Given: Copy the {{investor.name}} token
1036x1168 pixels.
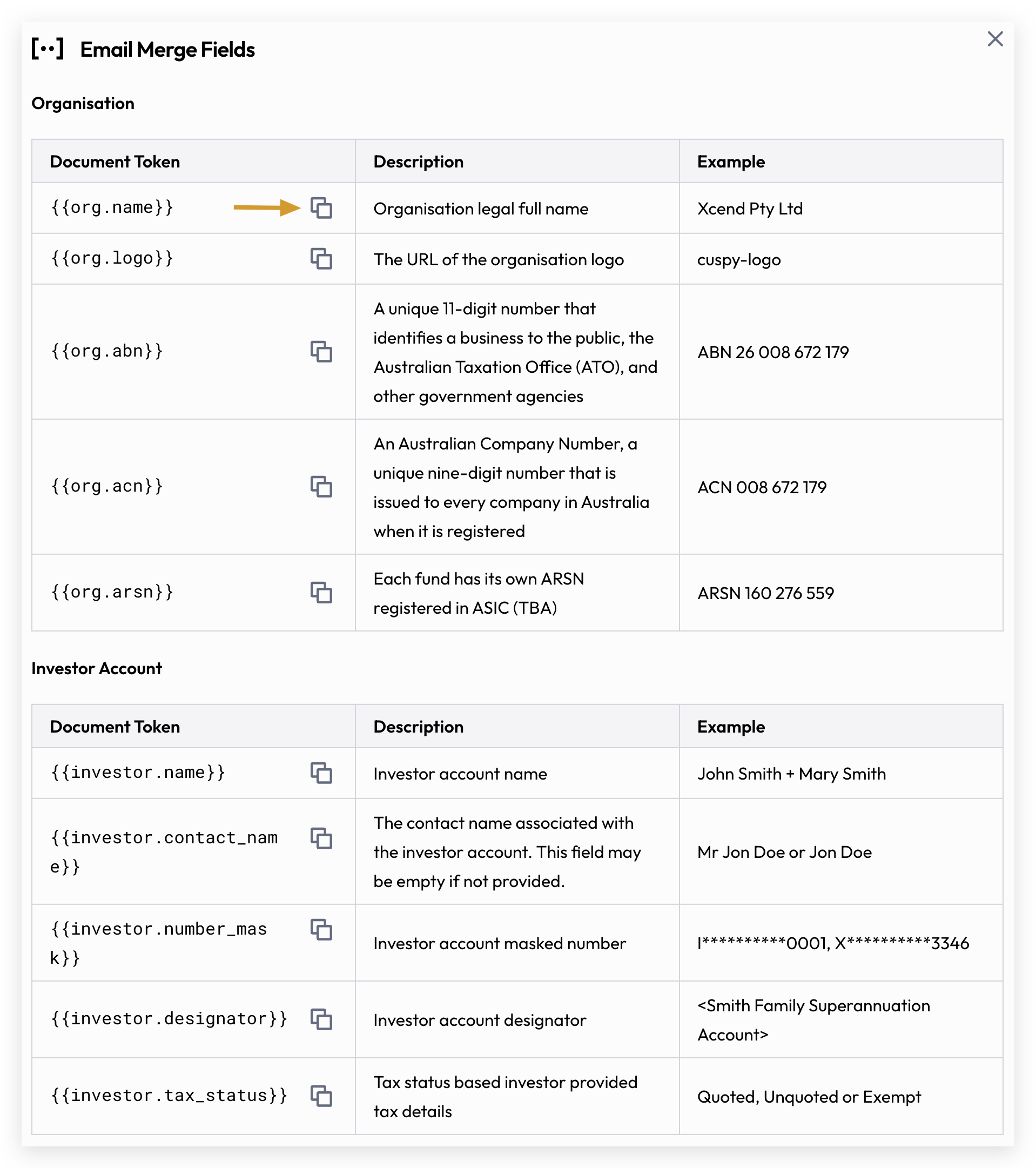Looking at the screenshot, I should [321, 773].
